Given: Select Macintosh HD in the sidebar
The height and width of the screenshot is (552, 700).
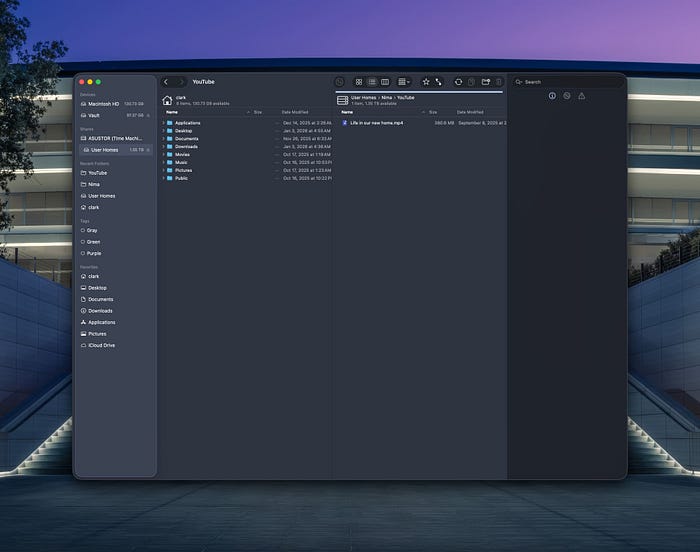Looking at the screenshot, I should (x=116, y=104).
